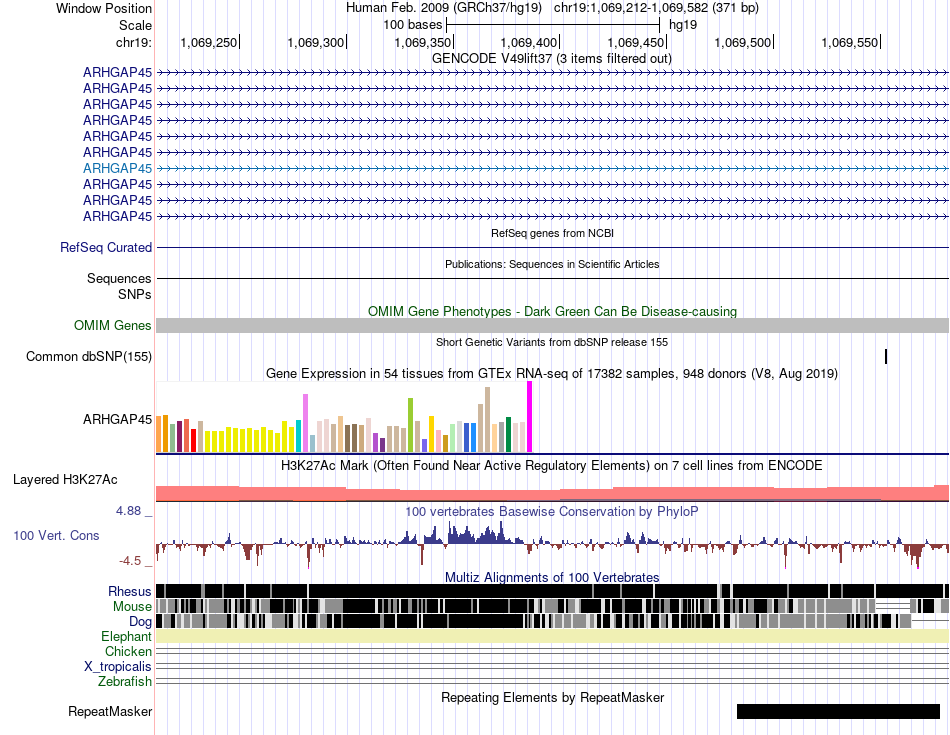
Task: Click the OMIM Genes label
Action: [x=113, y=325]
